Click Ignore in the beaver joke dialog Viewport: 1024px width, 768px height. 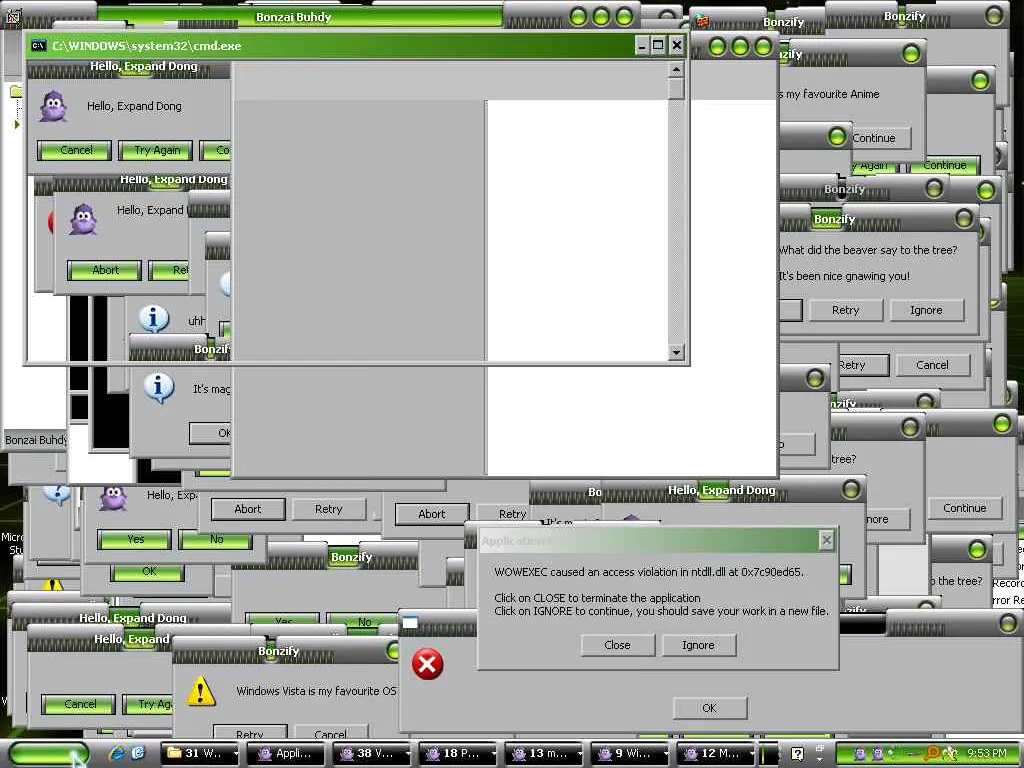pos(927,310)
